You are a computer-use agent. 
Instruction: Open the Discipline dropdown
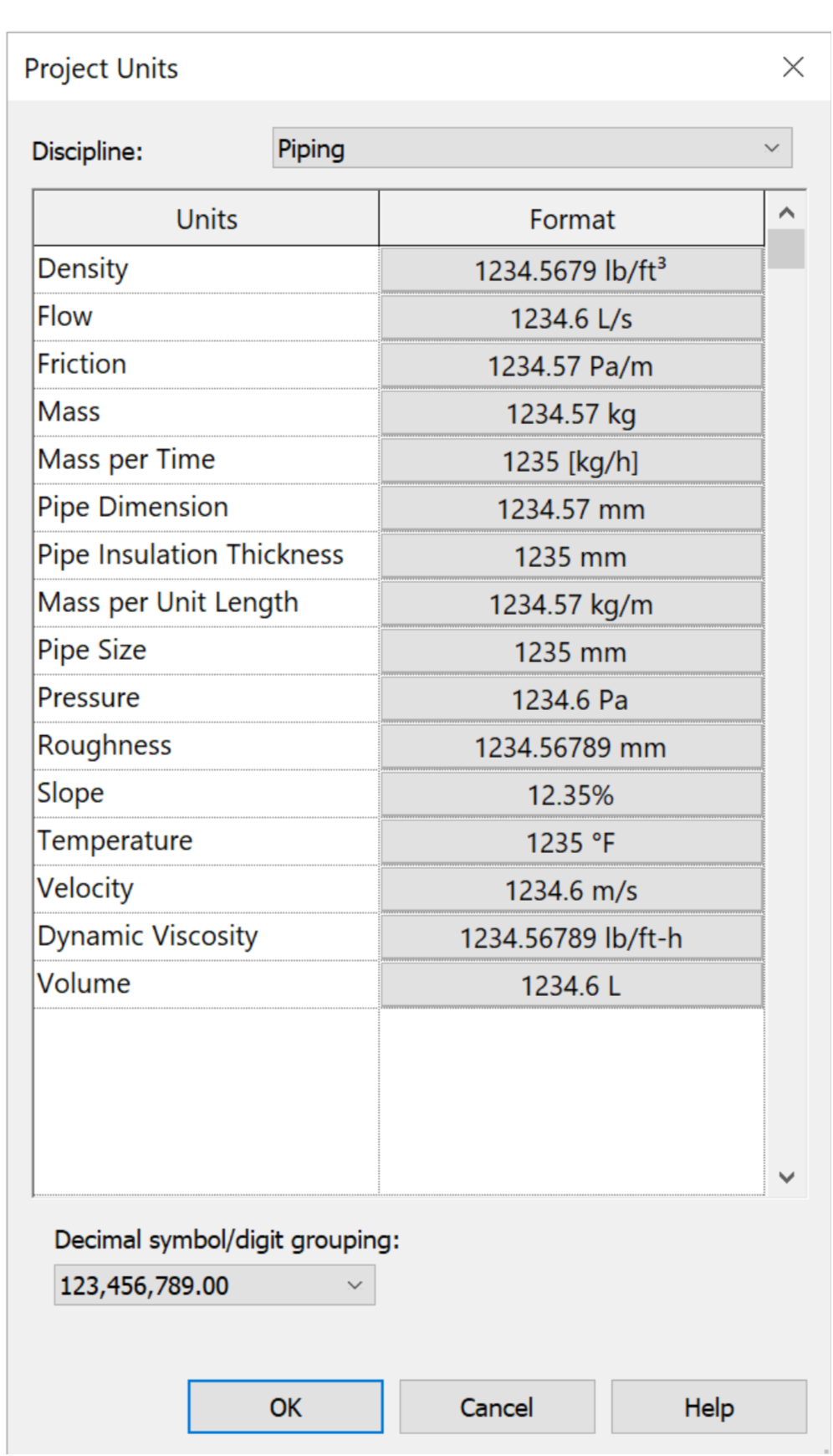532,148
